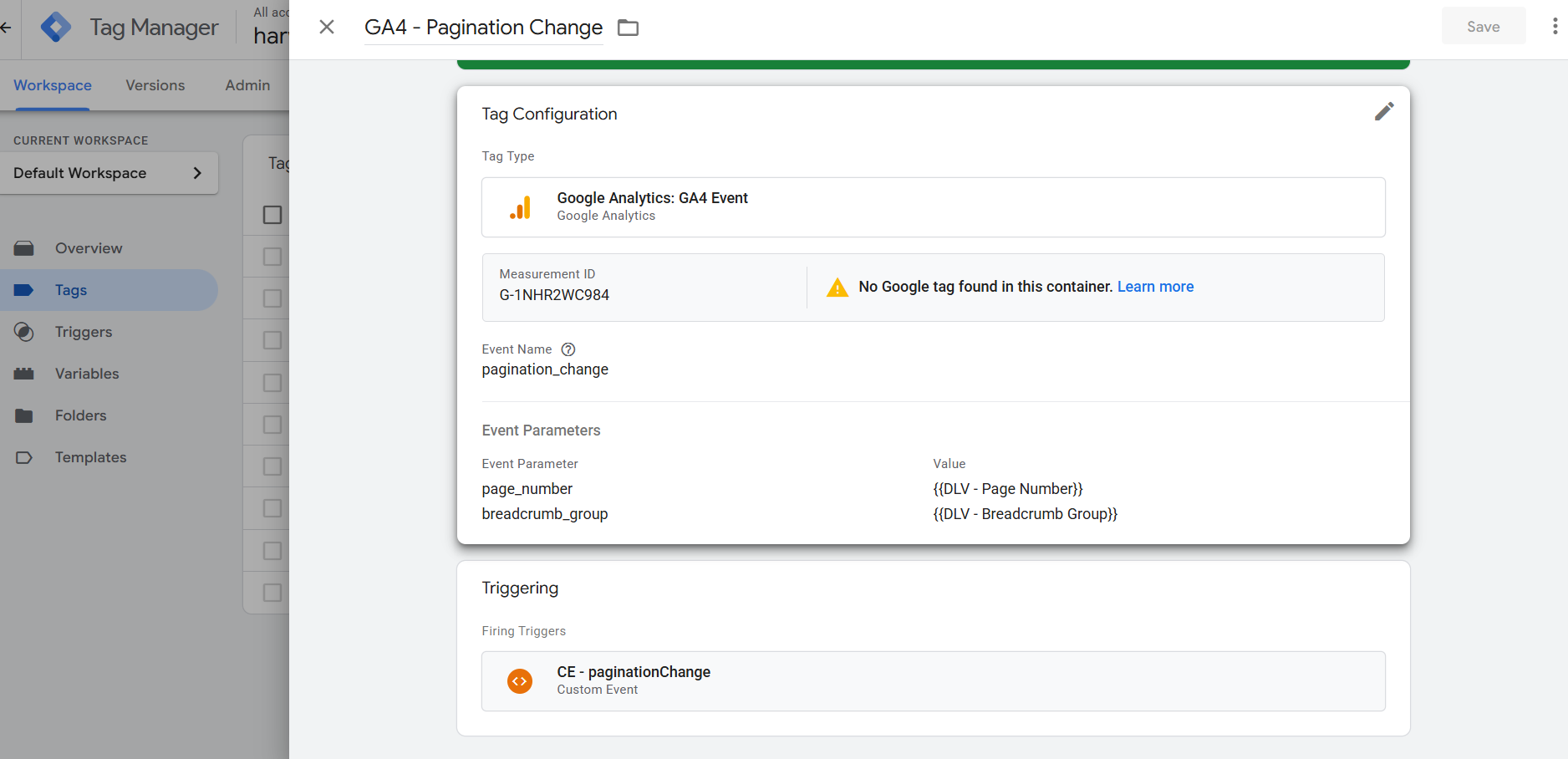Click the pencil edit icon in Tag Configuration

[1383, 112]
